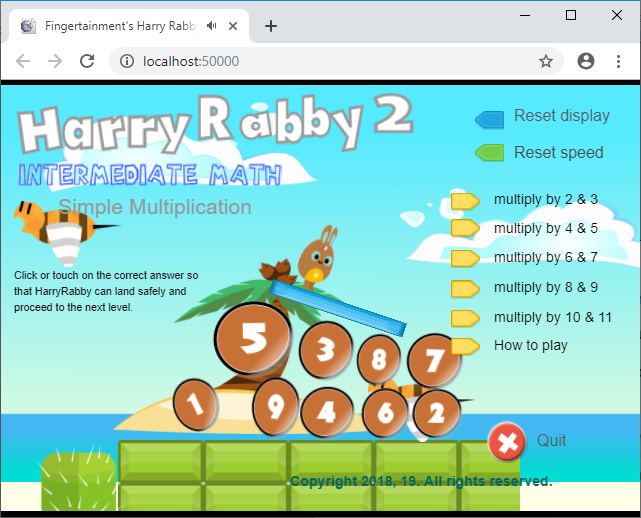This screenshot has width=641, height=518.
Task: Maximize the Chrome window
Action: point(571,16)
